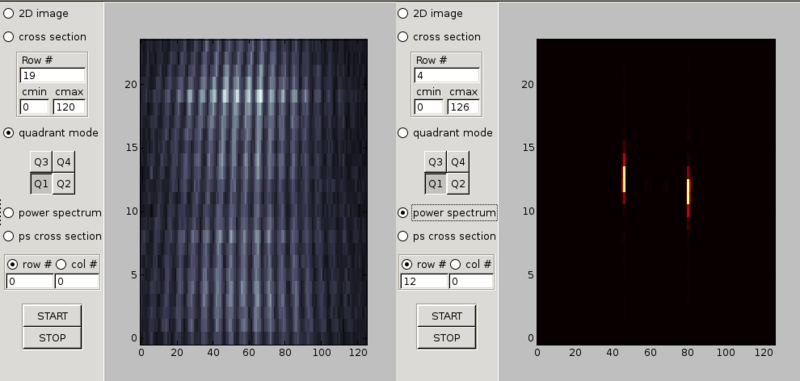The image size is (800, 381).
Task: Click START button in right panel
Action: click(x=446, y=316)
